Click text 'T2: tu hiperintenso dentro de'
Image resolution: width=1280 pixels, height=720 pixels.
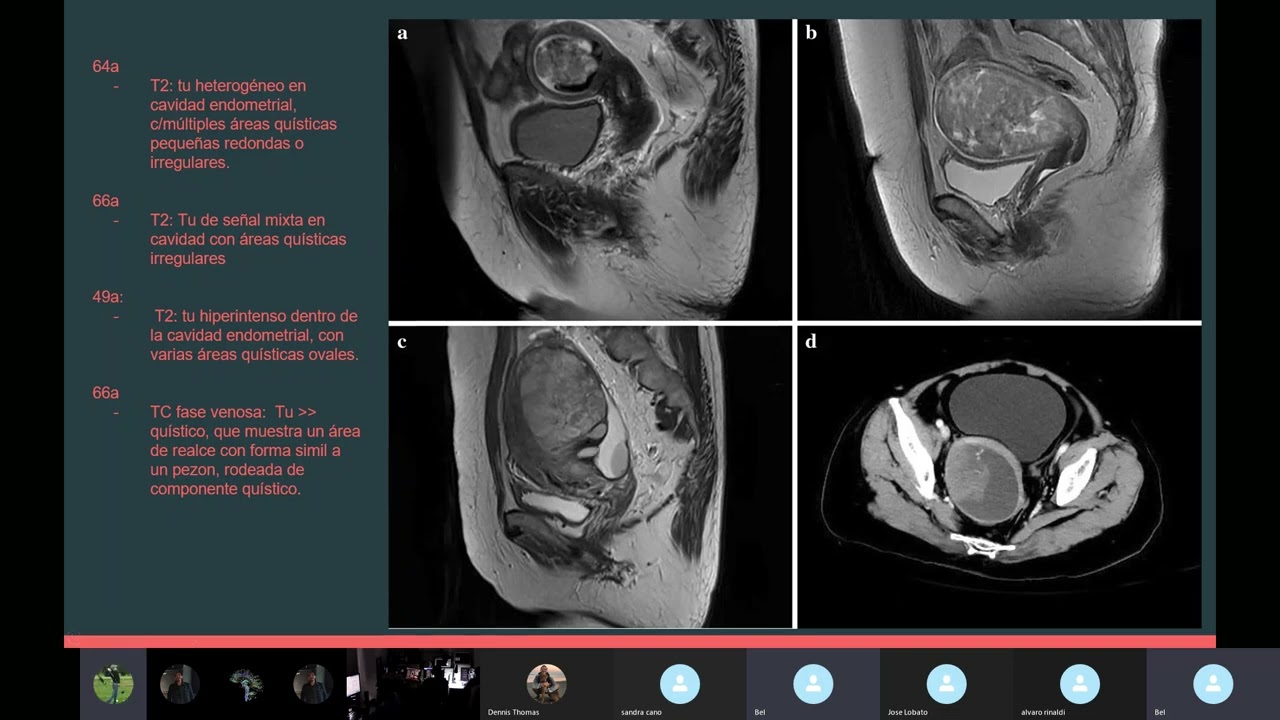[x=255, y=316]
